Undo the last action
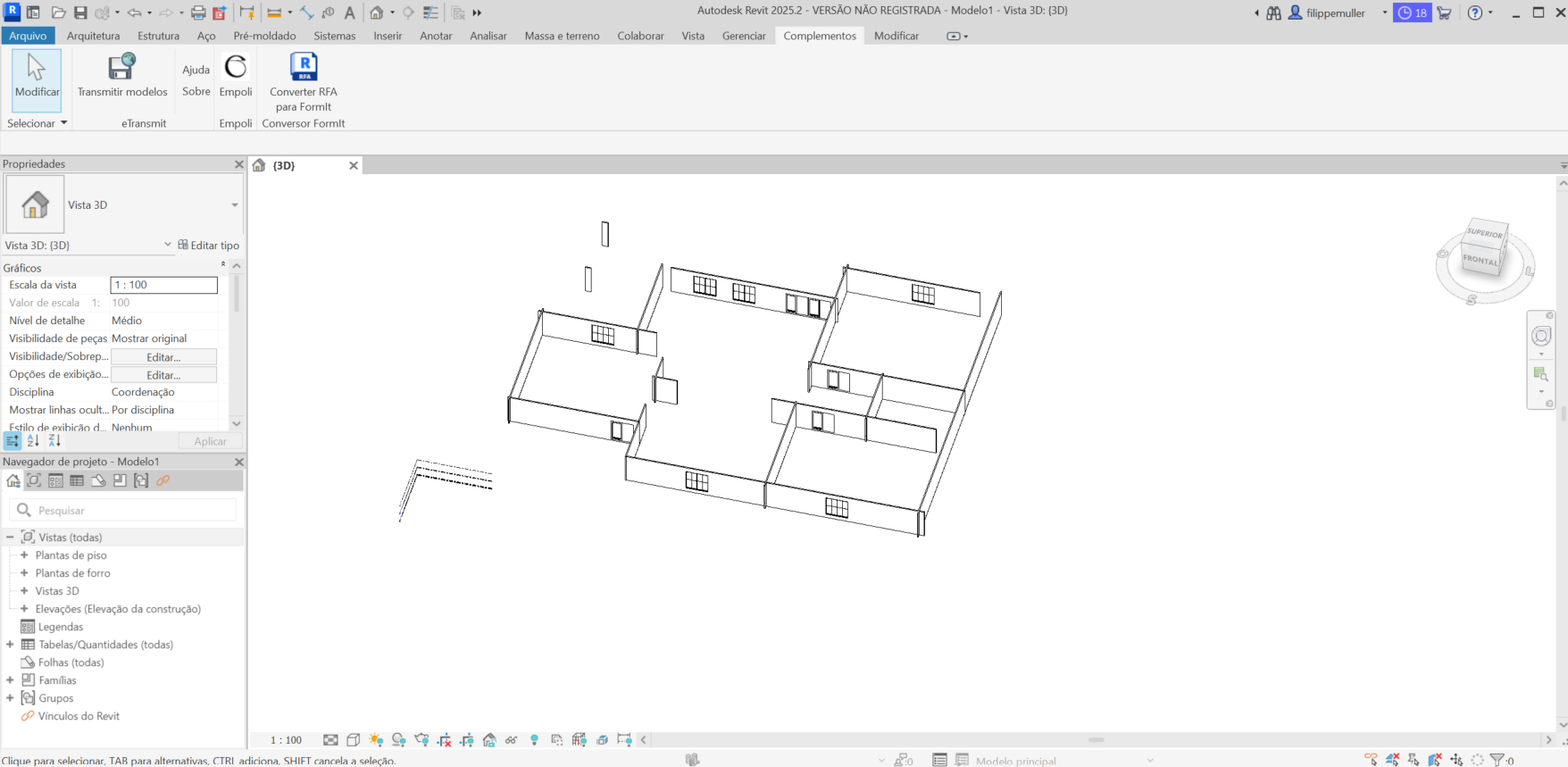This screenshot has width=1568, height=767. 134,13
